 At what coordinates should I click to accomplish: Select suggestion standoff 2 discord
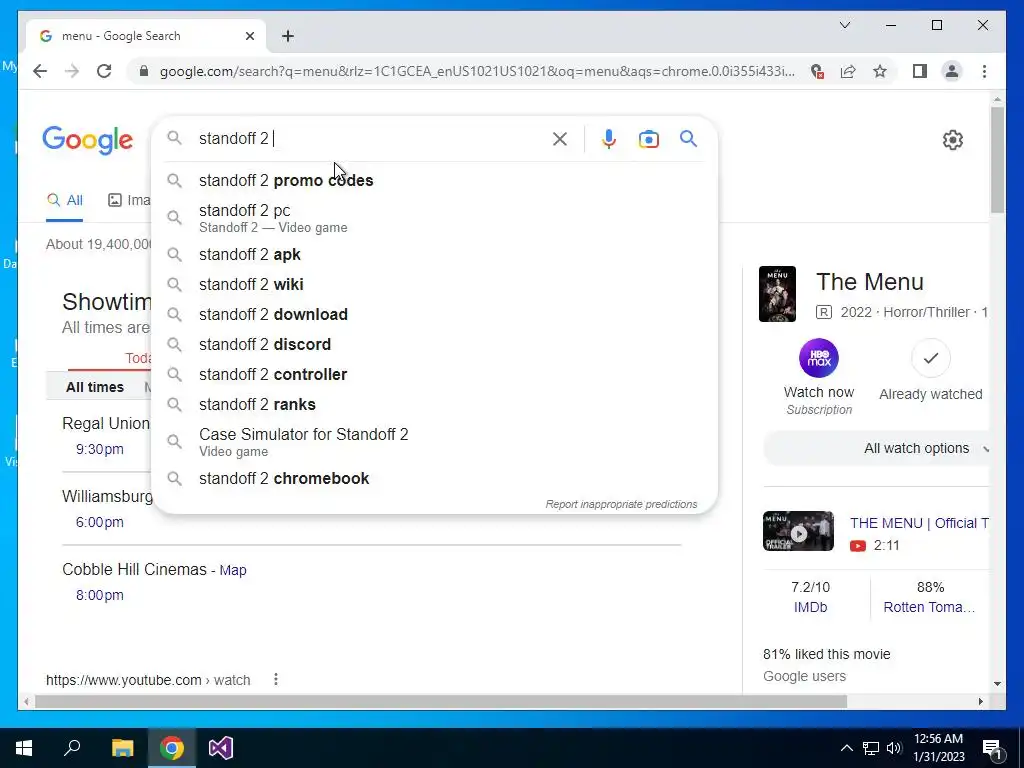pyautogui.click(x=434, y=344)
